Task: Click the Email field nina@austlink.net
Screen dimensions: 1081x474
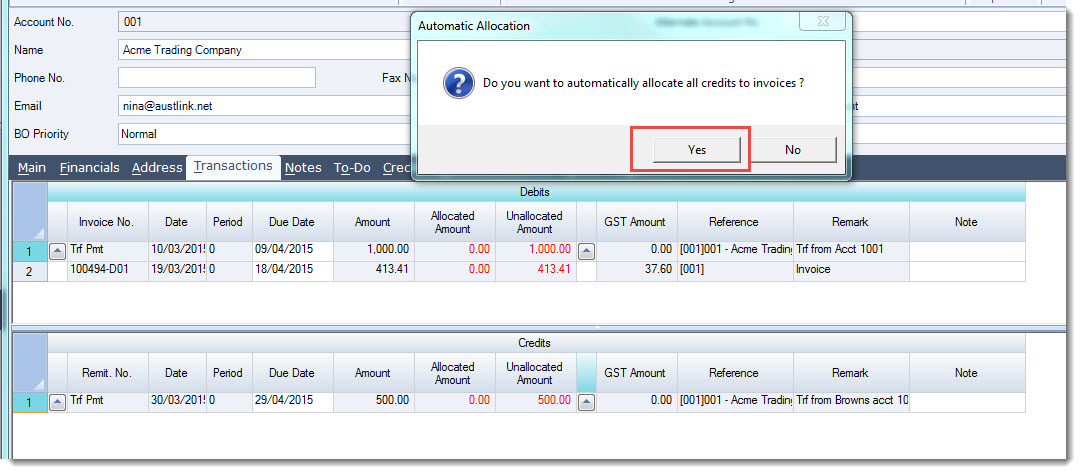Action: coord(265,106)
